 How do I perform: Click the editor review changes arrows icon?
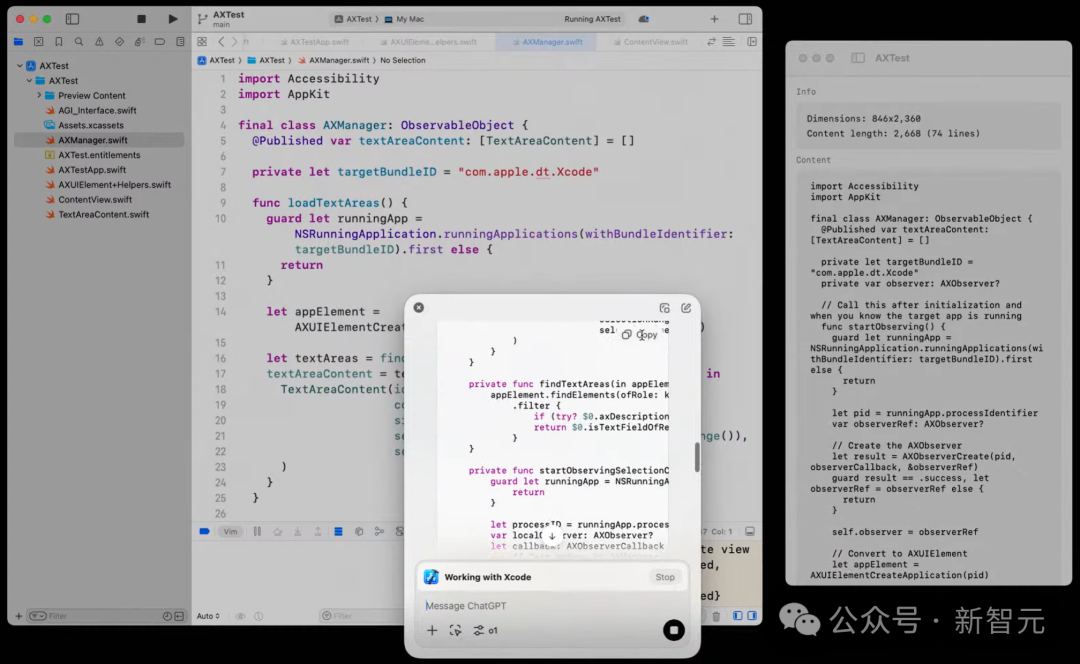pyautogui.click(x=711, y=42)
